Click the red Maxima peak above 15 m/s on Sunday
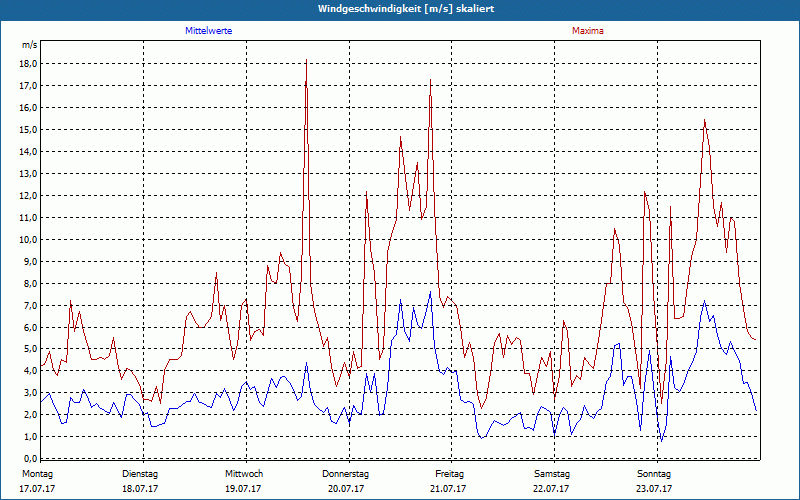The width and height of the screenshot is (800, 500). click(x=705, y=120)
